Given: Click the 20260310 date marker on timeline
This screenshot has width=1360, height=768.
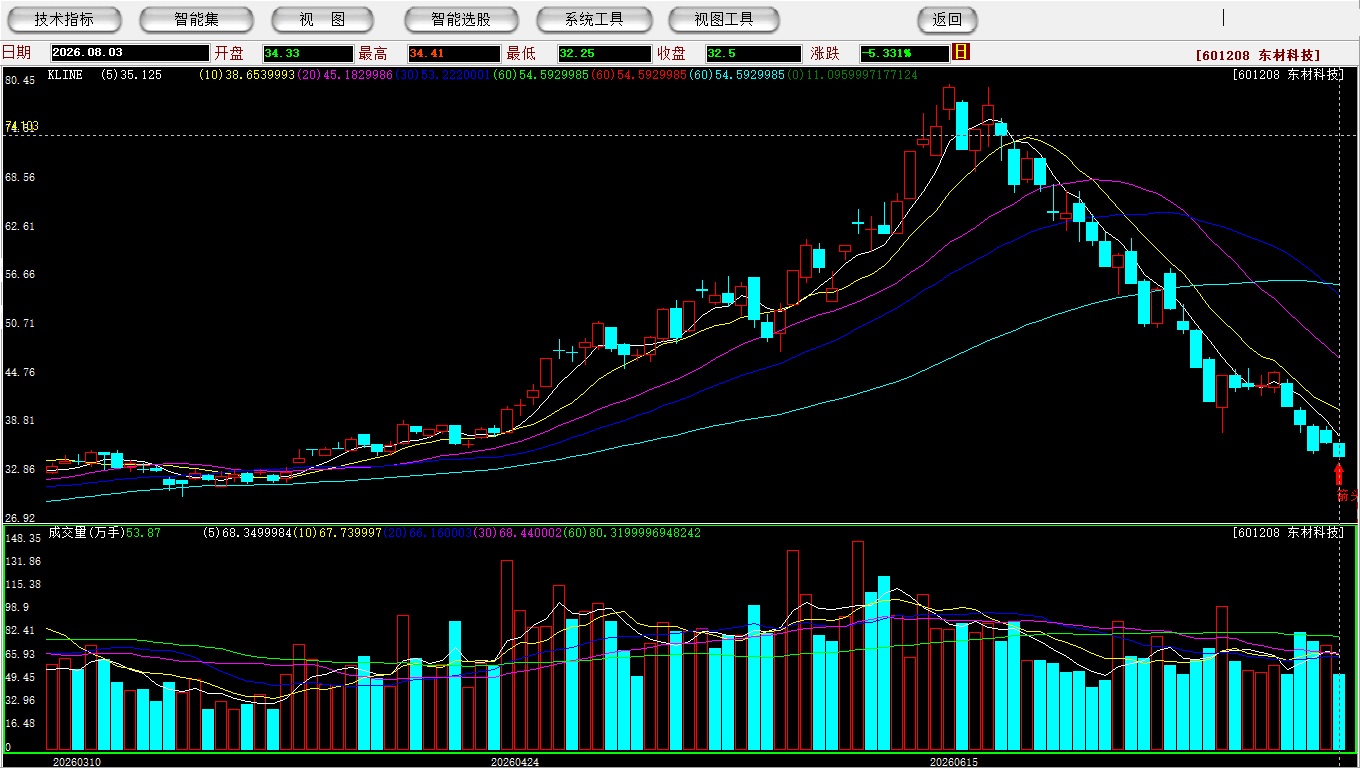Looking at the screenshot, I should click(x=77, y=761).
